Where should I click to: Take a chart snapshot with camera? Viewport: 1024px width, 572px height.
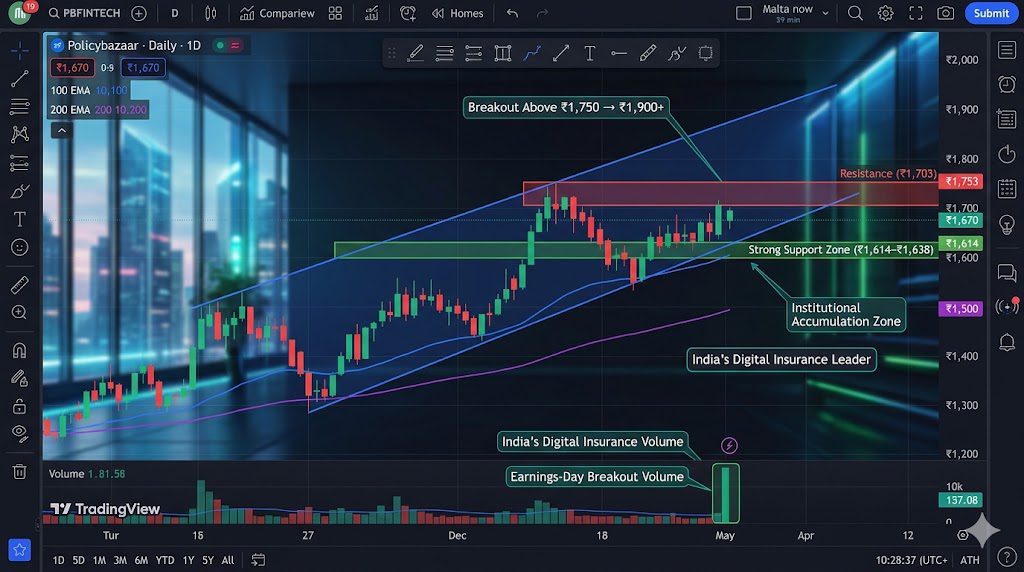coord(945,13)
